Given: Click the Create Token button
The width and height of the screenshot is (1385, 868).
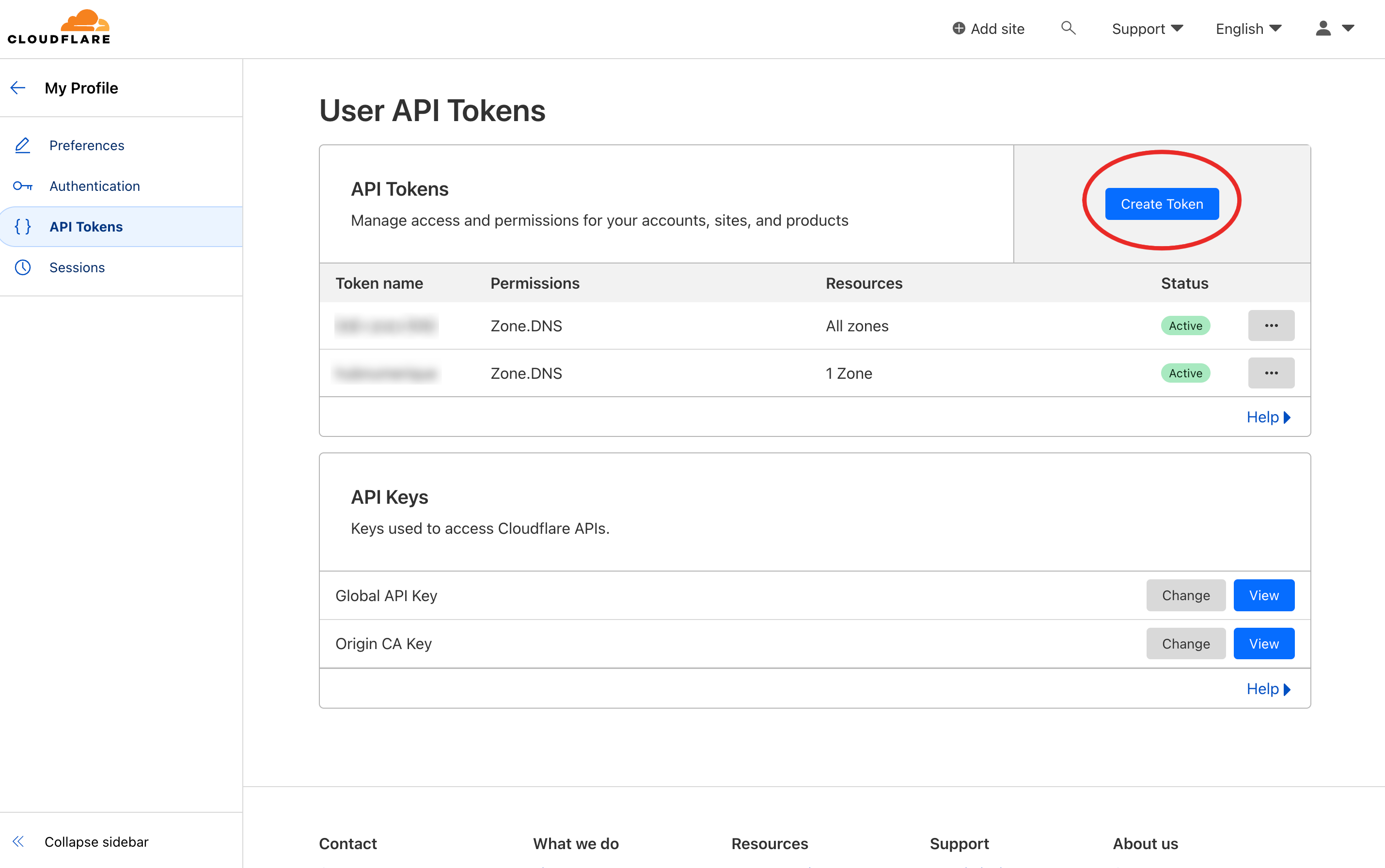Looking at the screenshot, I should coord(1162,204).
